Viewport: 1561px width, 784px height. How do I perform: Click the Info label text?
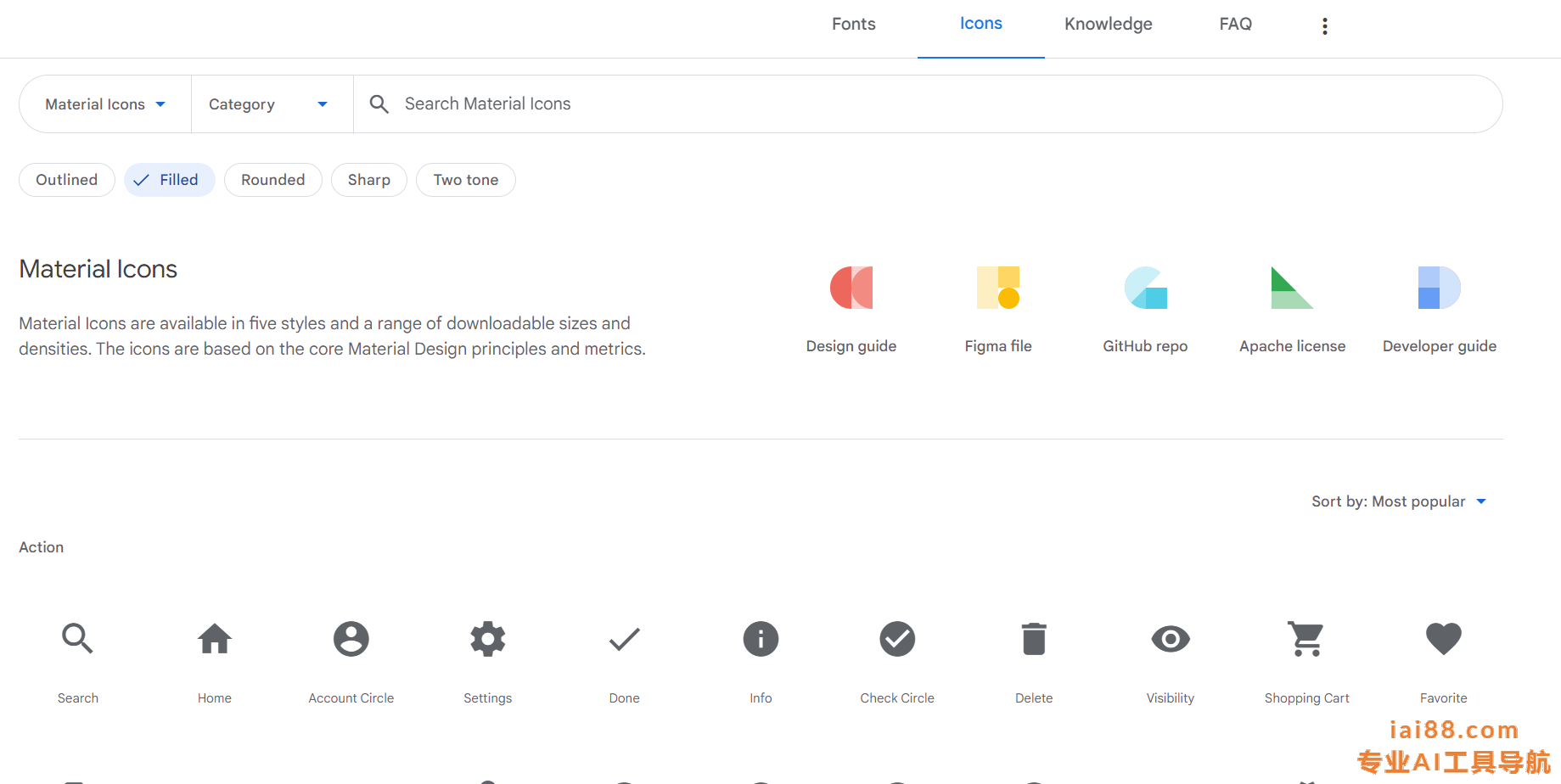tap(761, 698)
